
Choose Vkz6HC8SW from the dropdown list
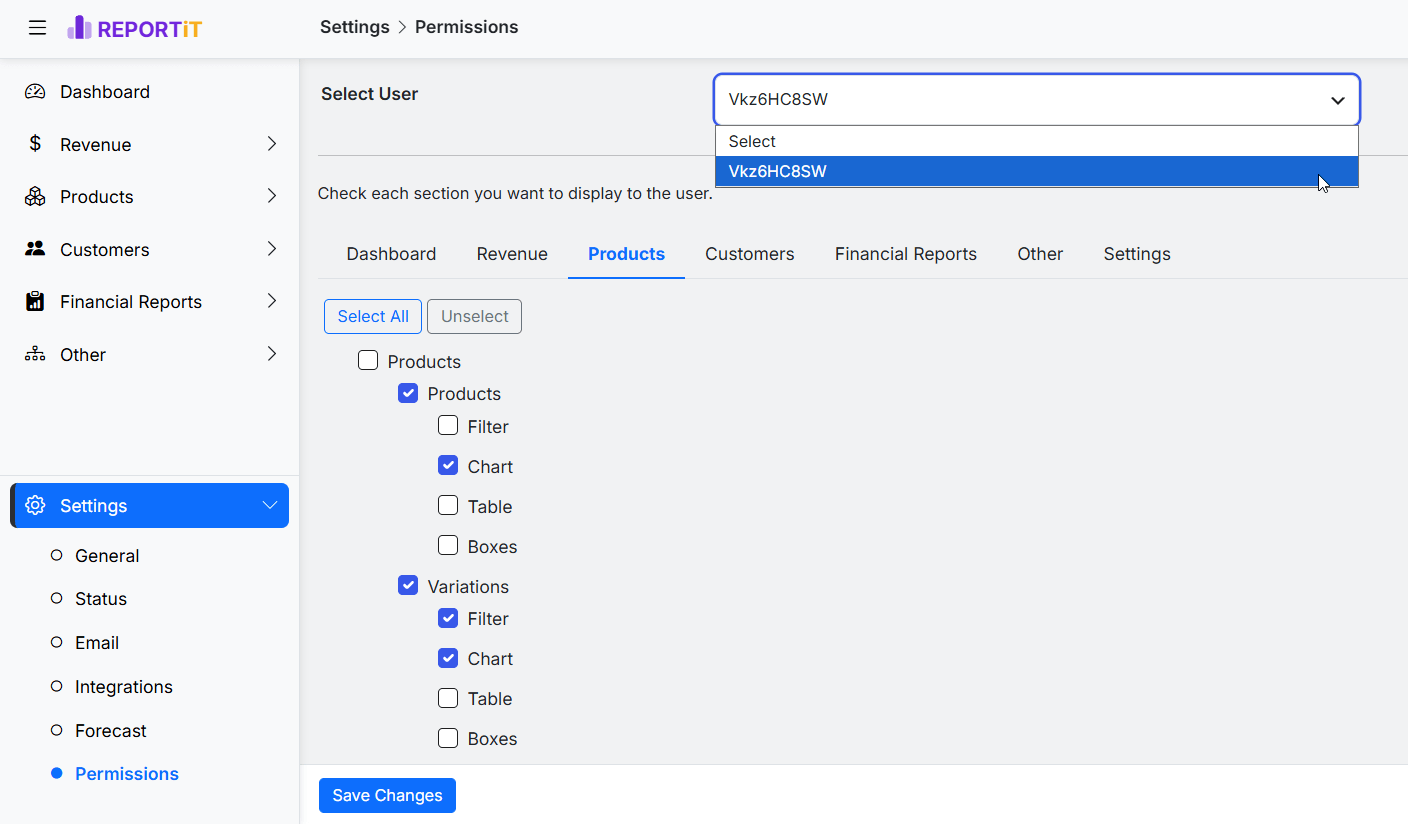click(1037, 171)
